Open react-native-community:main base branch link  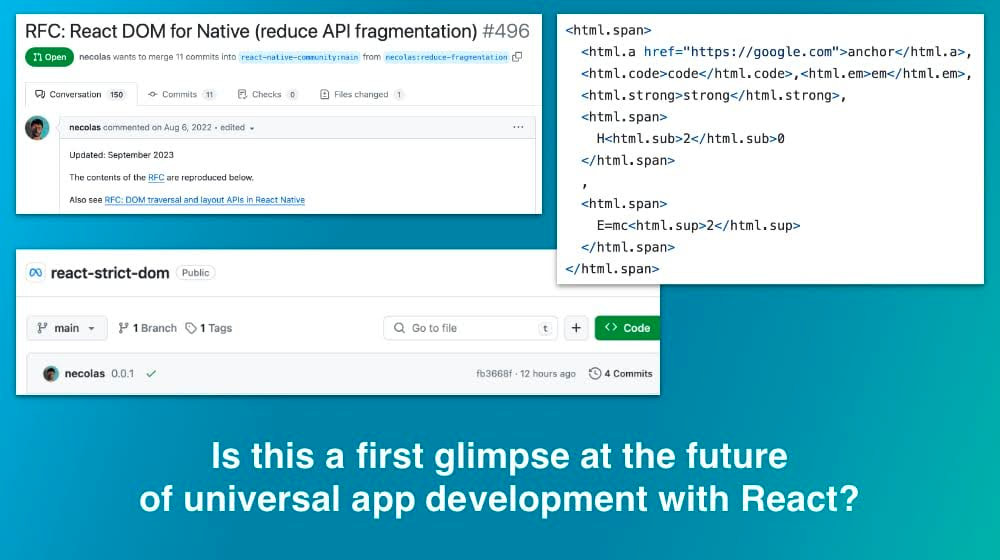coord(299,57)
